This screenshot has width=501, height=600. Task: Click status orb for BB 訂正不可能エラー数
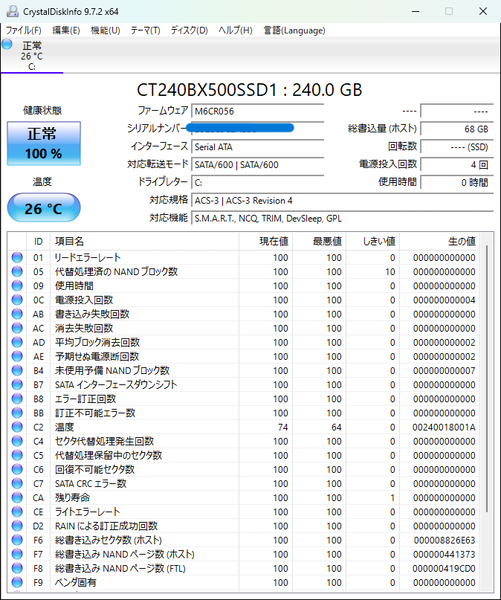pos(17,413)
